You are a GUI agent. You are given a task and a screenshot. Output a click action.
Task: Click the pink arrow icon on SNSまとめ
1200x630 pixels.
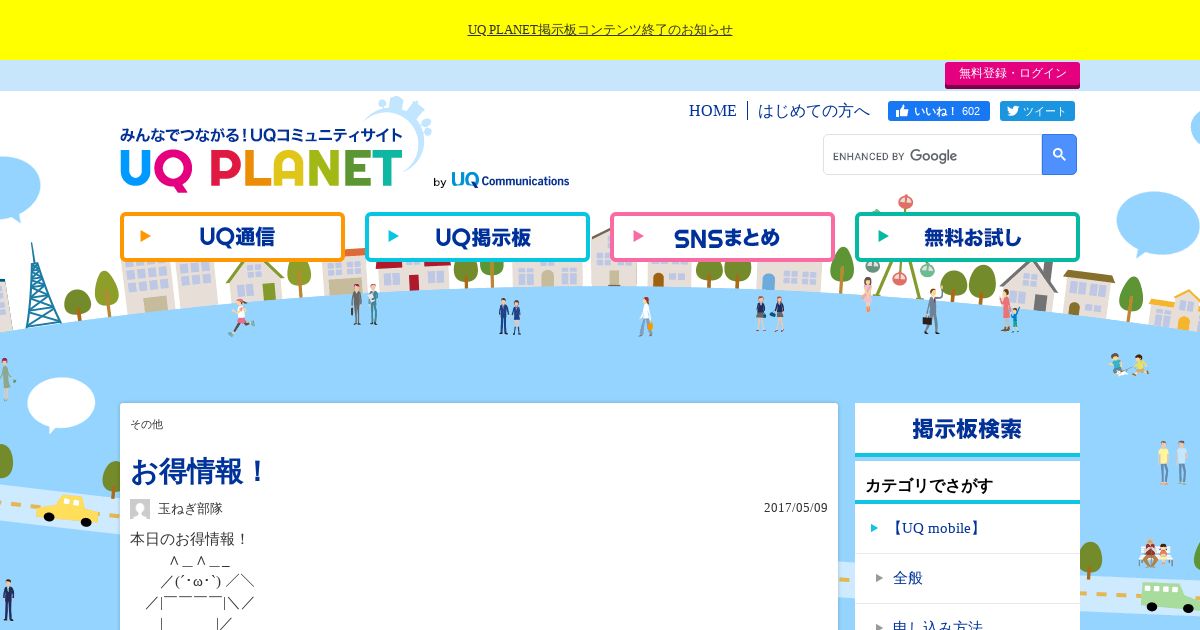pyautogui.click(x=638, y=236)
